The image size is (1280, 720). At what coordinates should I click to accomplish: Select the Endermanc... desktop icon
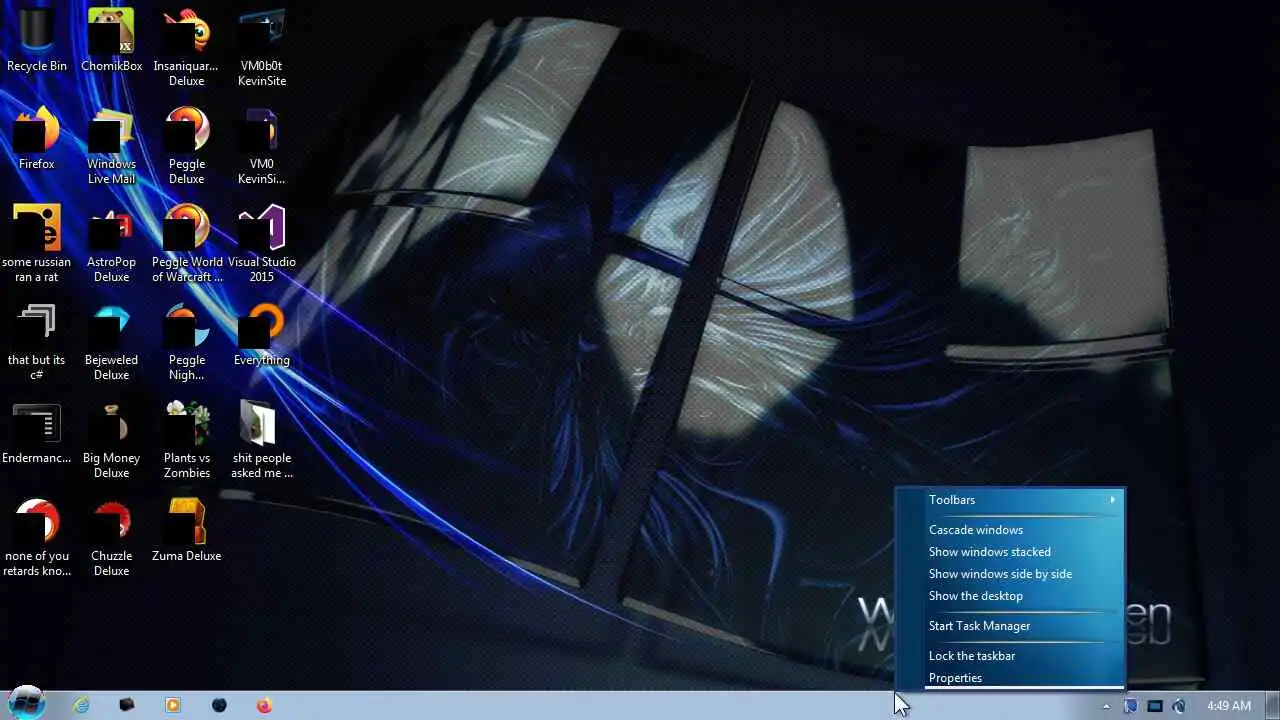[37, 432]
